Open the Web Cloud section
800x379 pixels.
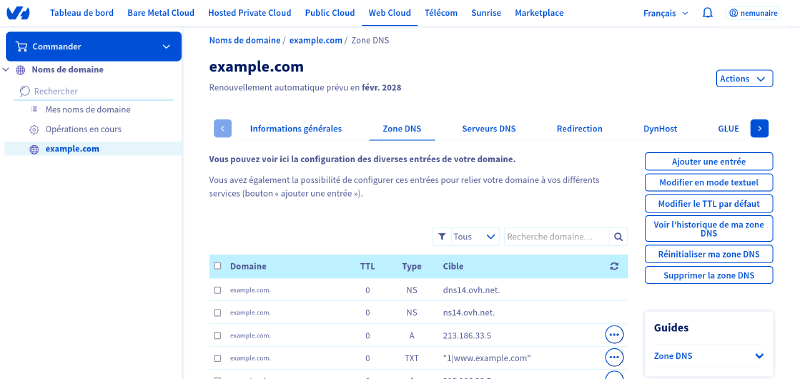tap(390, 13)
